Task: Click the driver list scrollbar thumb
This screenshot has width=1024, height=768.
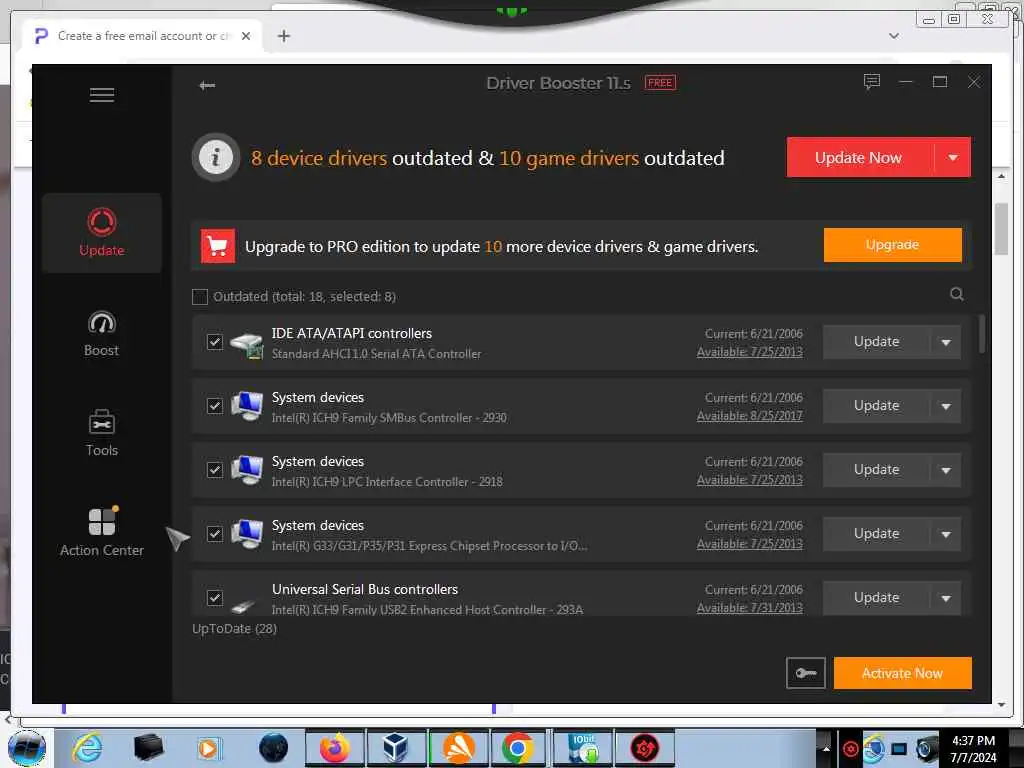Action: [982, 334]
